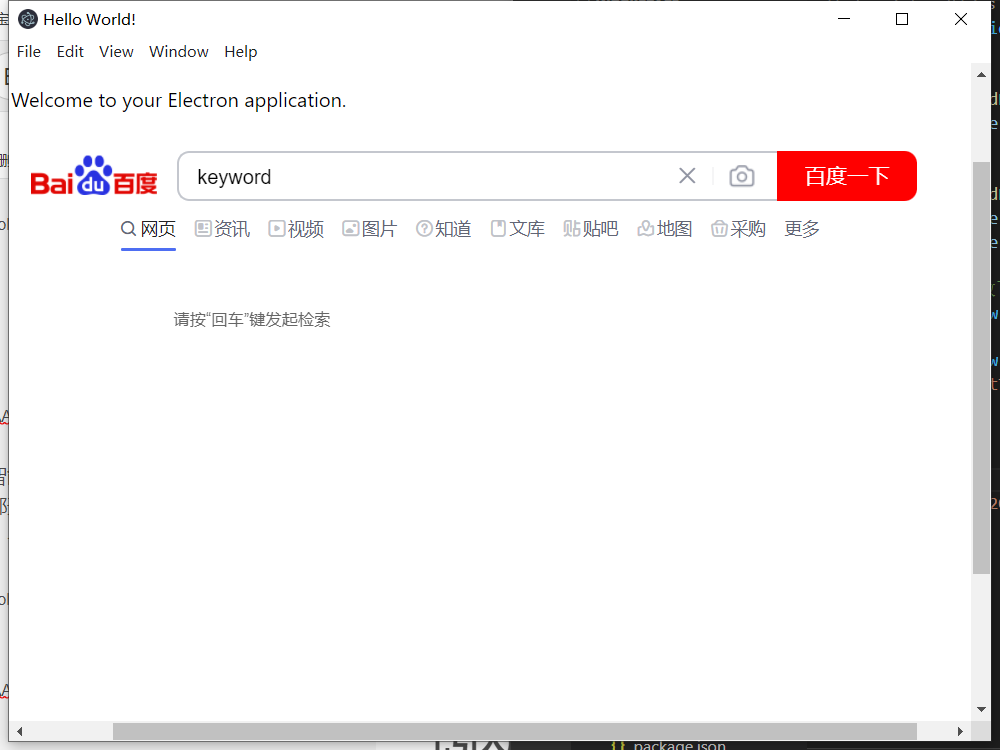Close the Hello World window
The image size is (1000, 750).
[960, 19]
